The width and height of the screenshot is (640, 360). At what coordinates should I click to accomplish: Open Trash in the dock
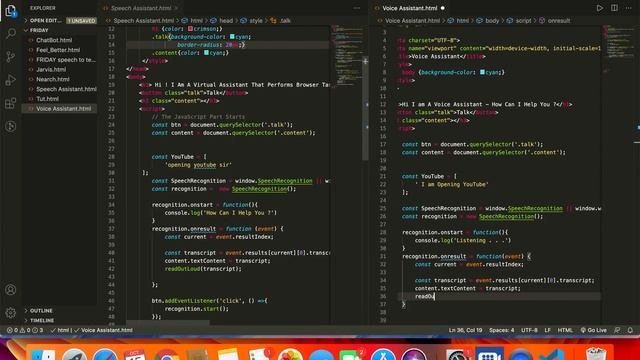(x=596, y=354)
